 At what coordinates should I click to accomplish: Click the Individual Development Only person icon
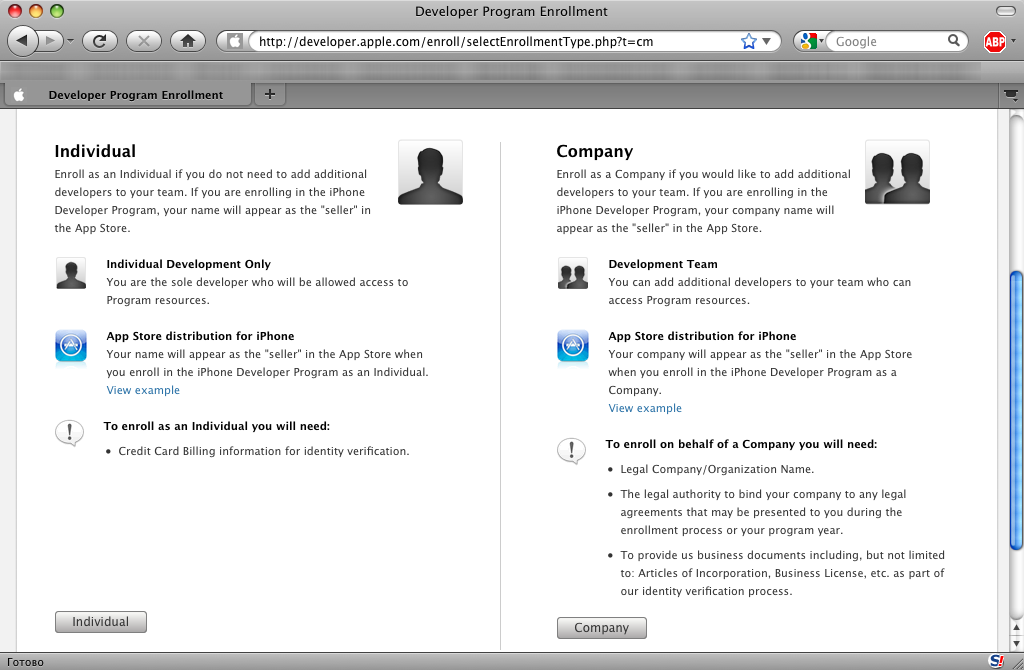pyautogui.click(x=71, y=273)
